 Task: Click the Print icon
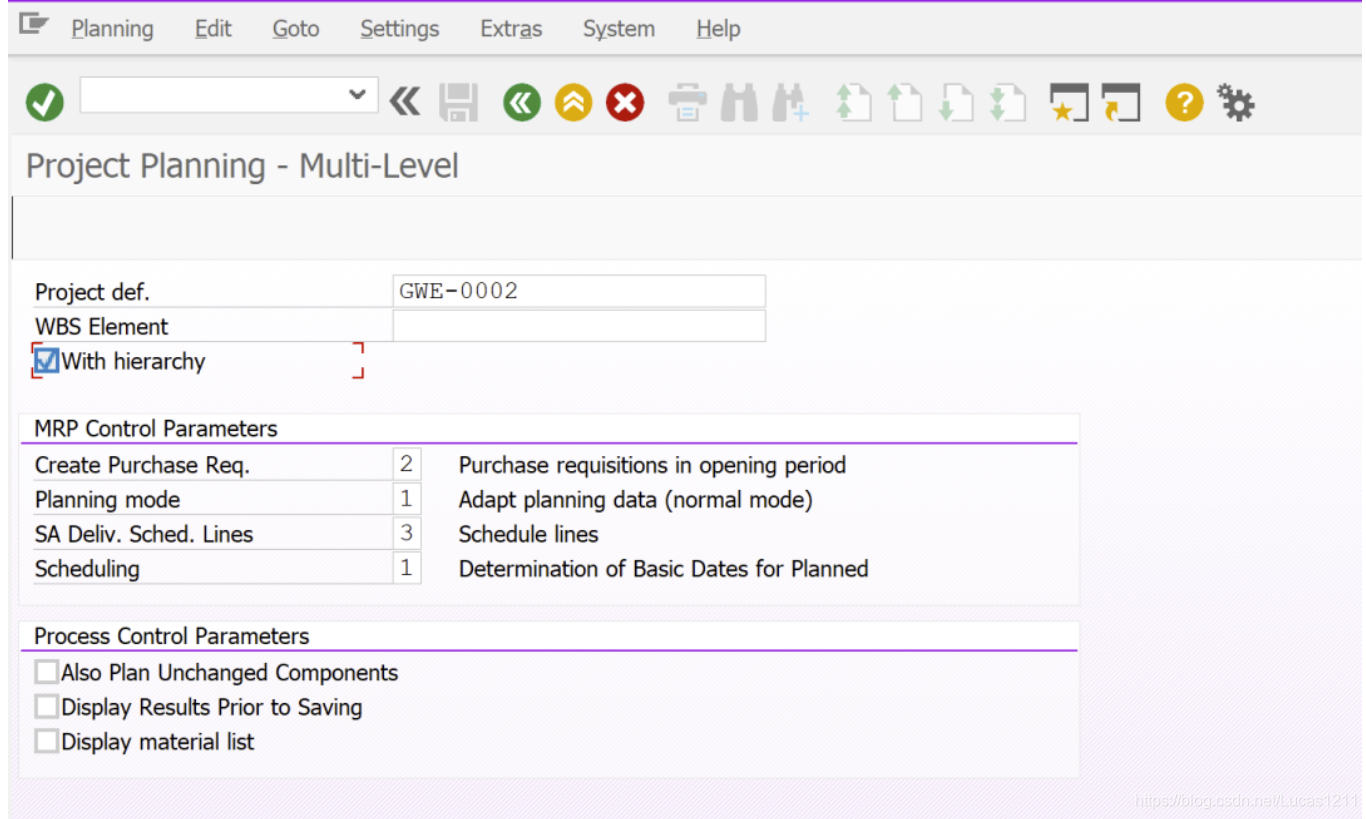click(x=687, y=102)
